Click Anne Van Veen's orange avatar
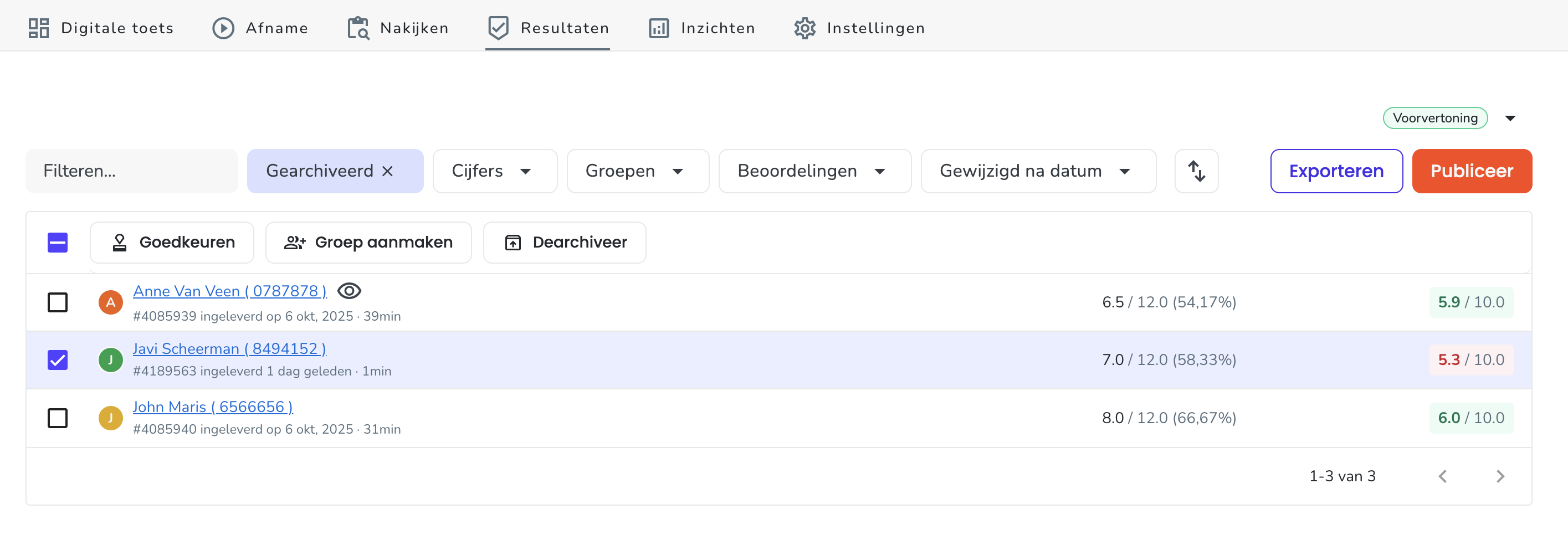Screen dimensions: 1568x535 point(111,302)
